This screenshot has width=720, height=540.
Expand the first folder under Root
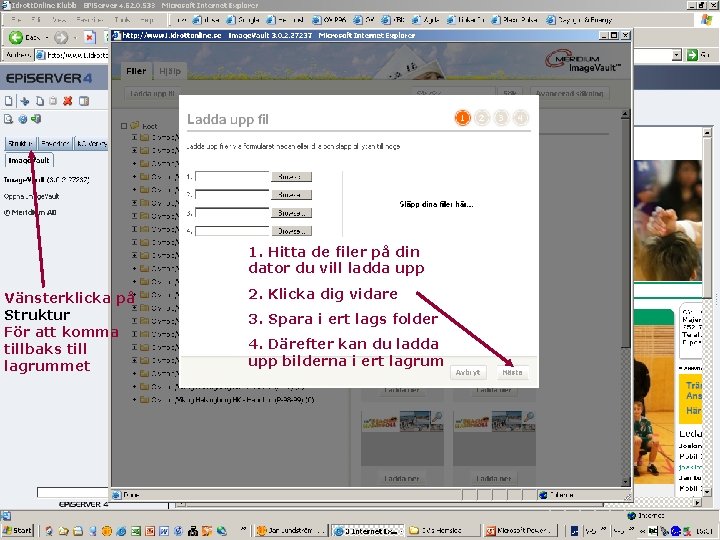point(134,137)
